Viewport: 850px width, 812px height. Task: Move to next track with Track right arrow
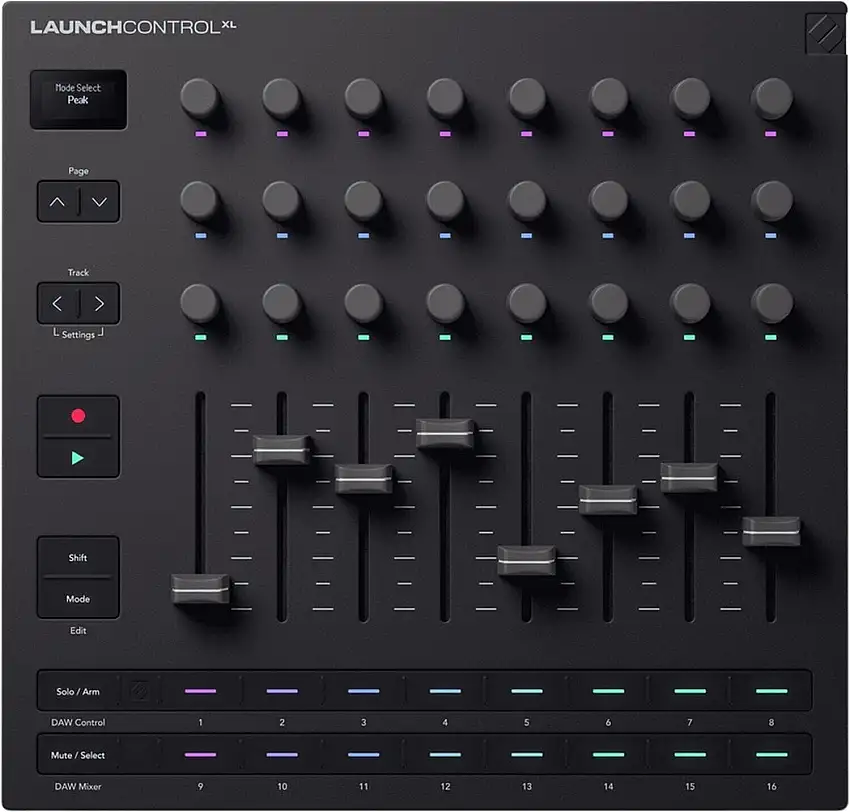tap(99, 304)
